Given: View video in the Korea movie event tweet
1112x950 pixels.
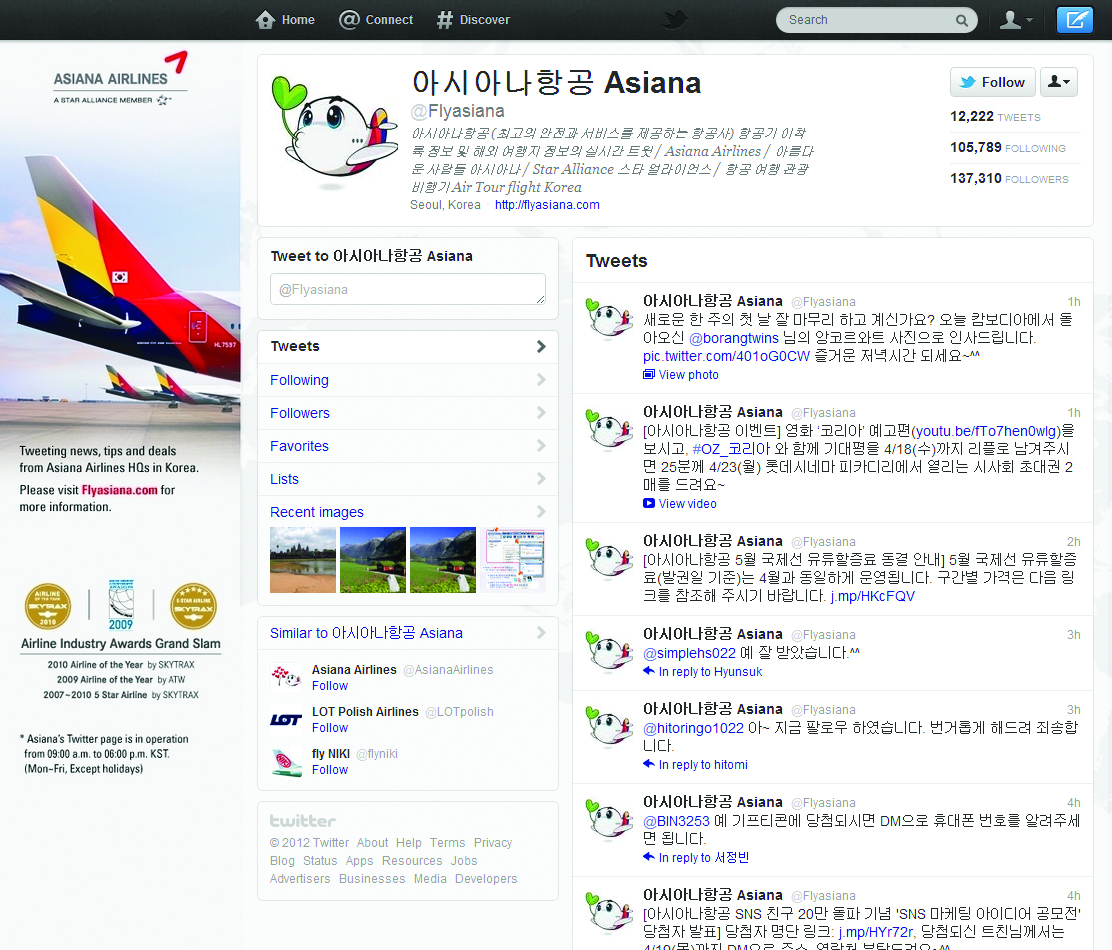Looking at the screenshot, I should (x=679, y=504).
